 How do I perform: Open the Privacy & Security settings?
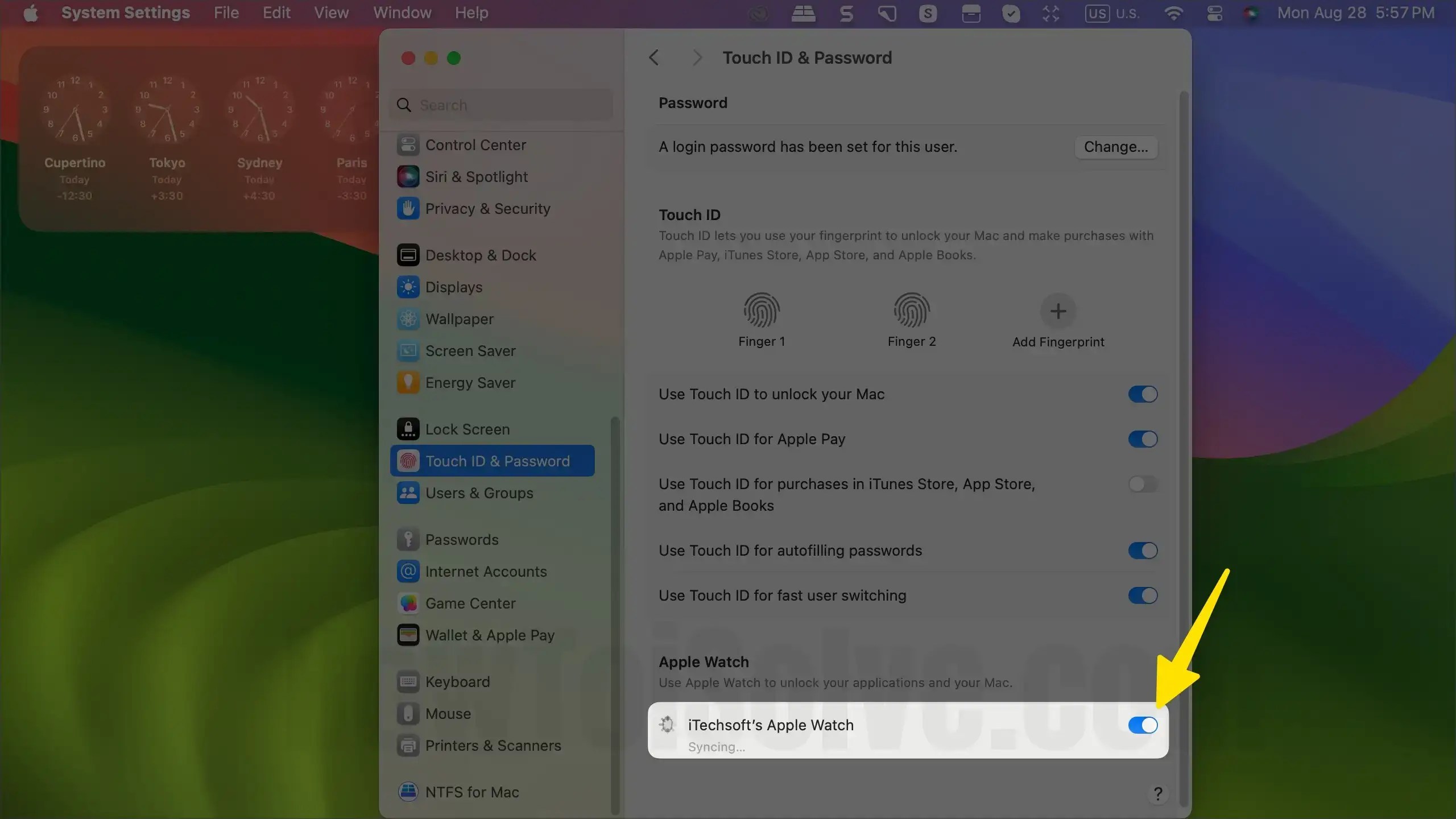coord(488,208)
